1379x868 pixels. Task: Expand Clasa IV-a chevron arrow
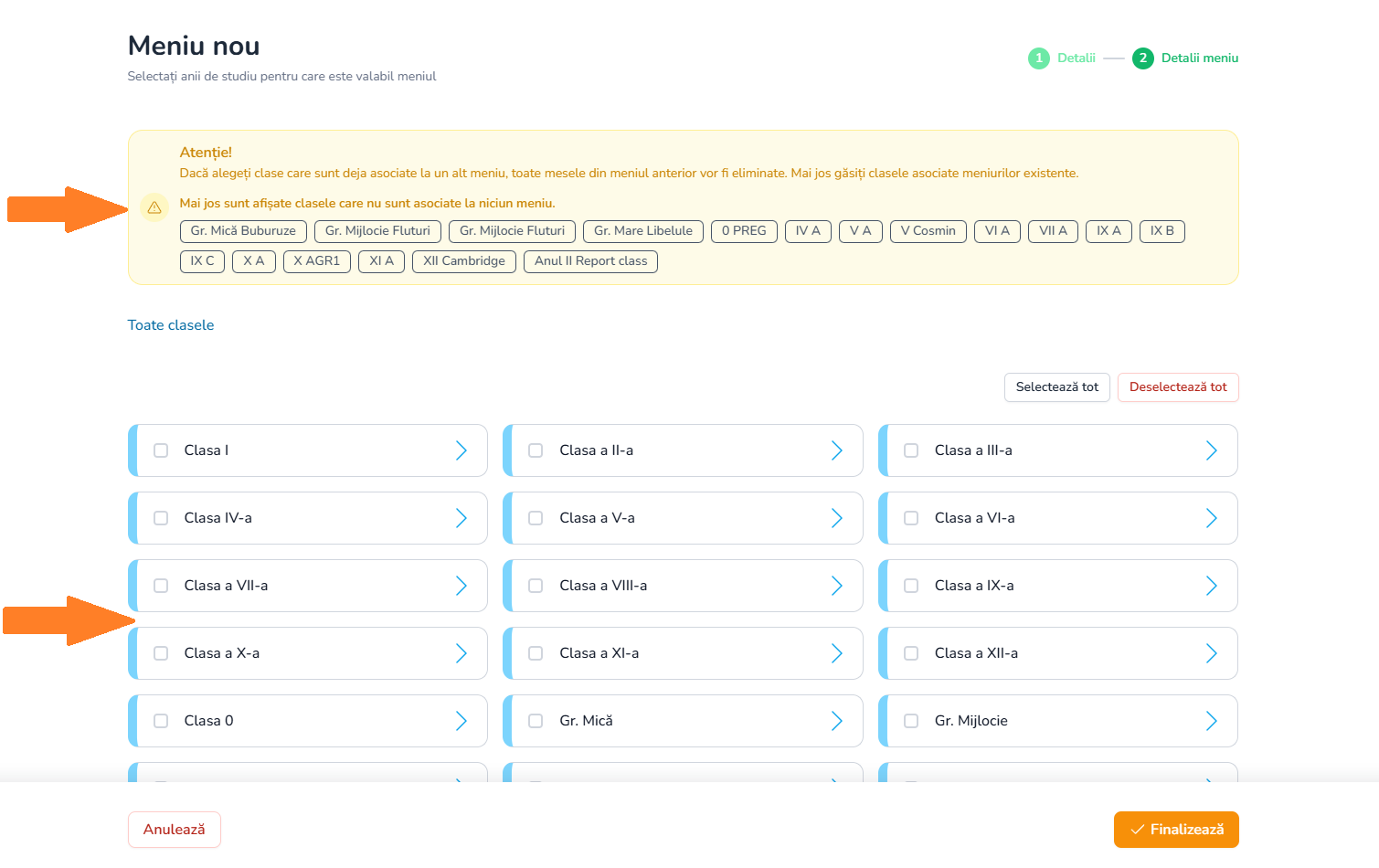click(x=461, y=518)
